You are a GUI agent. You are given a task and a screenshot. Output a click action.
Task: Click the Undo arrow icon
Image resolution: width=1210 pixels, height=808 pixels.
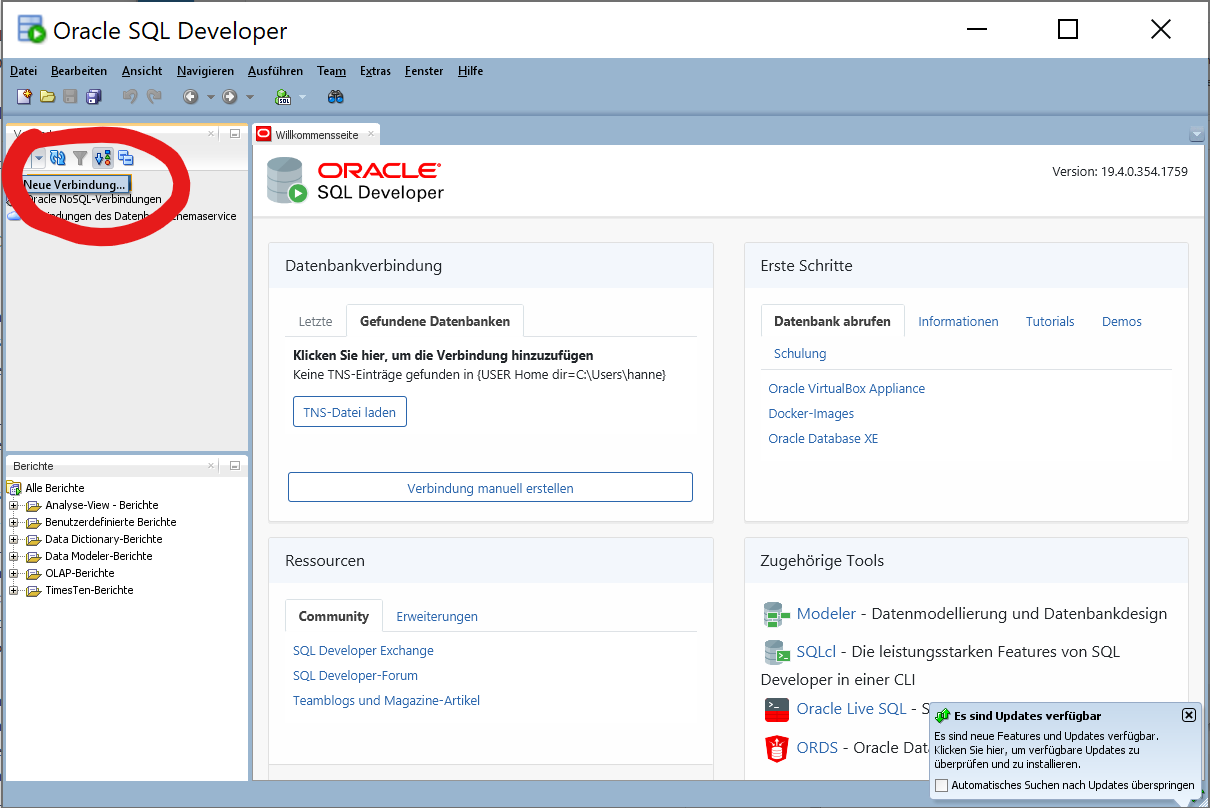(x=130, y=97)
